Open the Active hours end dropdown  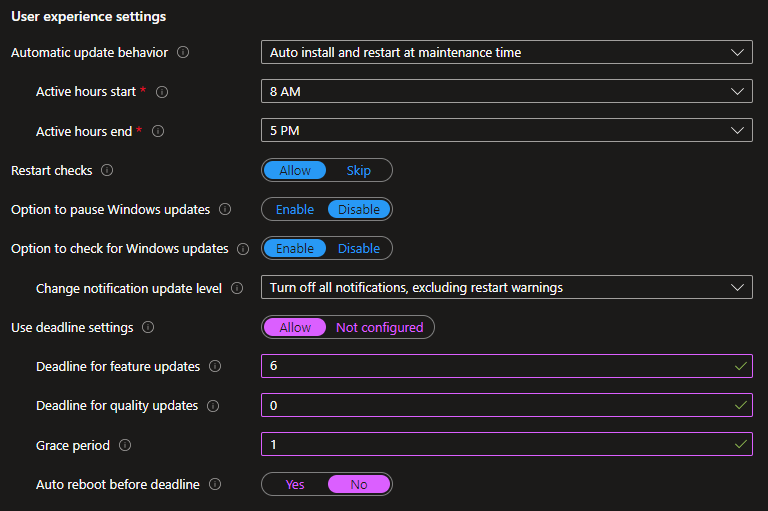506,131
